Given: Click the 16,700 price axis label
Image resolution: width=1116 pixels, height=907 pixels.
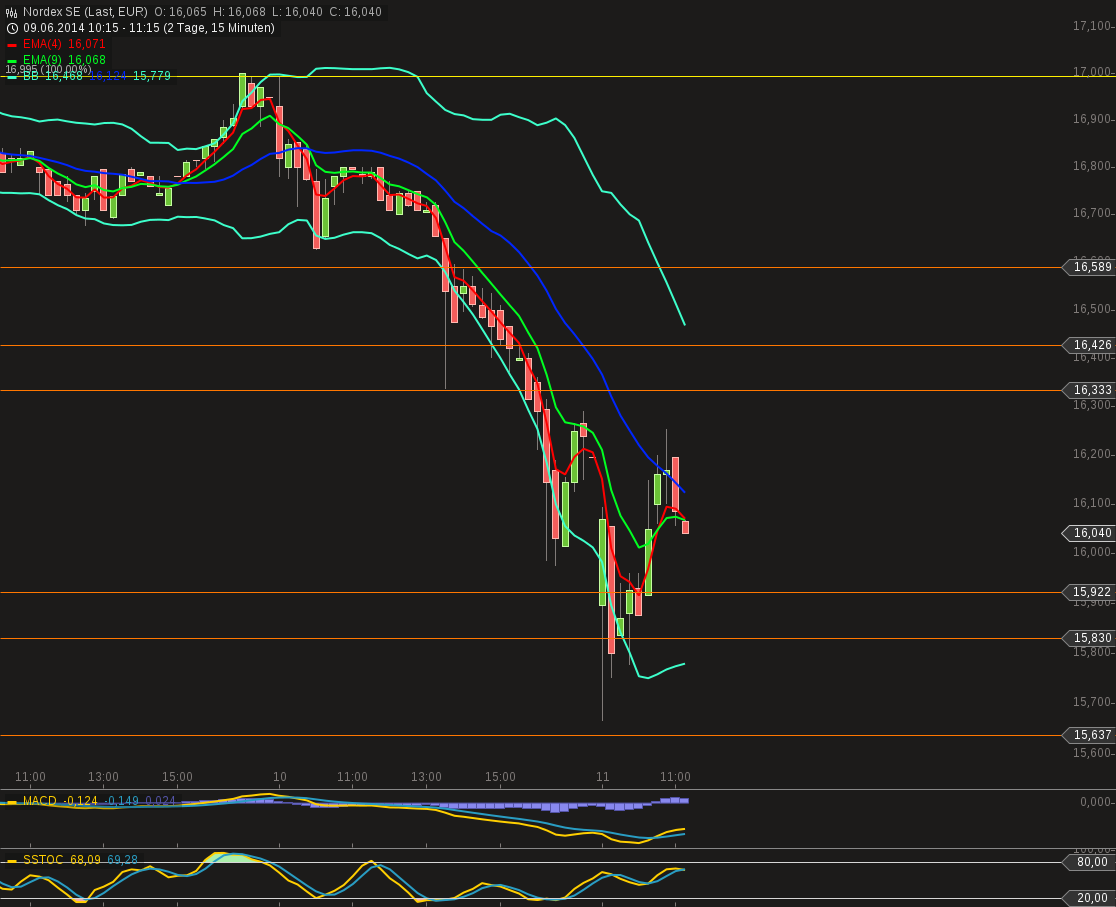Looking at the screenshot, I should (x=1092, y=213).
